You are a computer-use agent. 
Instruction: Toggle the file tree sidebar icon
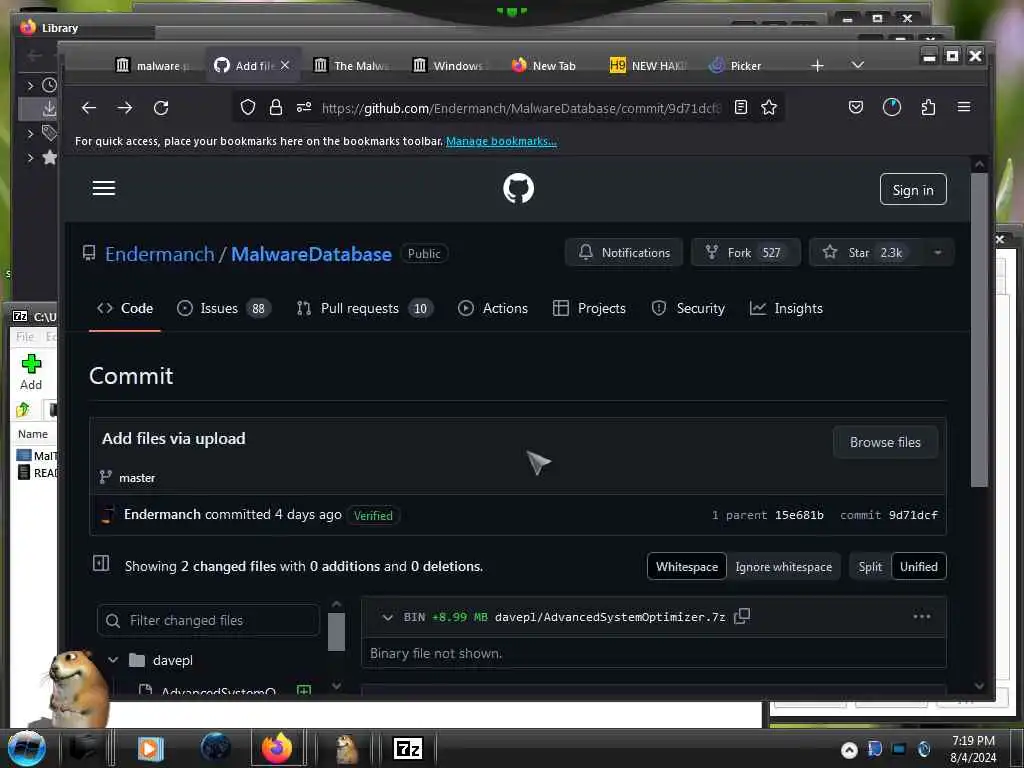(x=101, y=563)
